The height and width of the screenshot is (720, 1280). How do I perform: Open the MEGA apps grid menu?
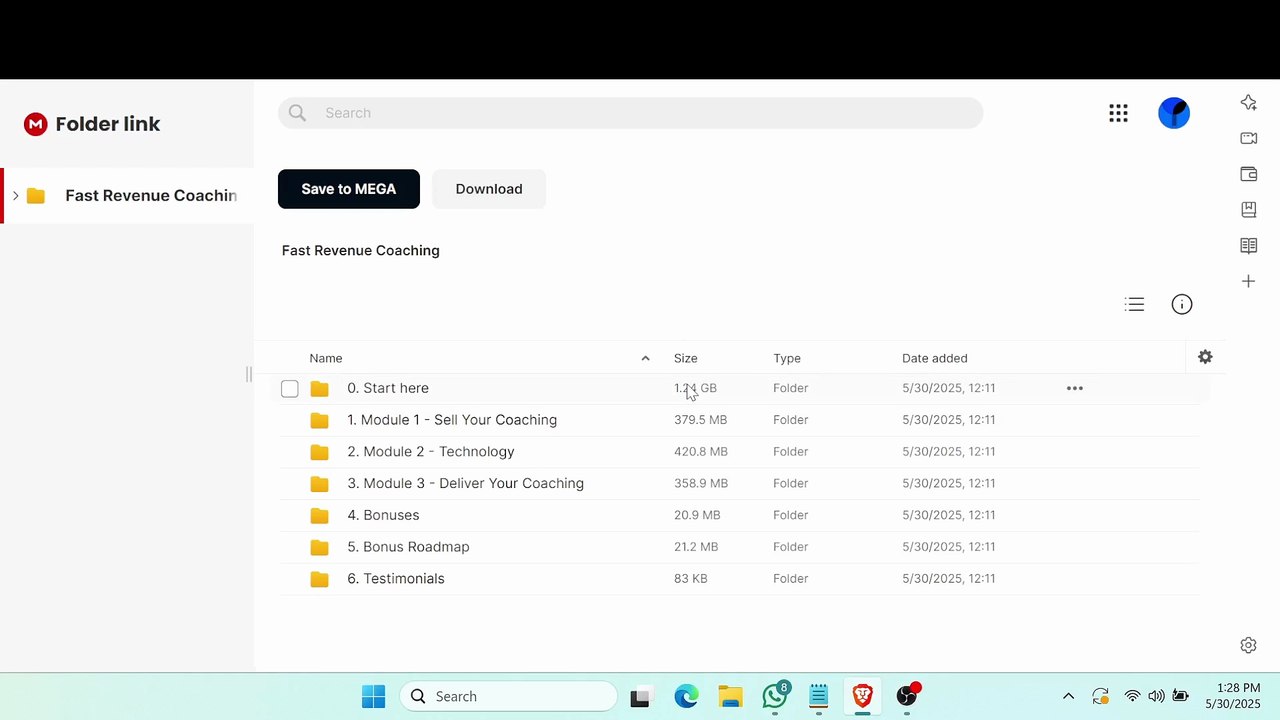(x=1118, y=113)
